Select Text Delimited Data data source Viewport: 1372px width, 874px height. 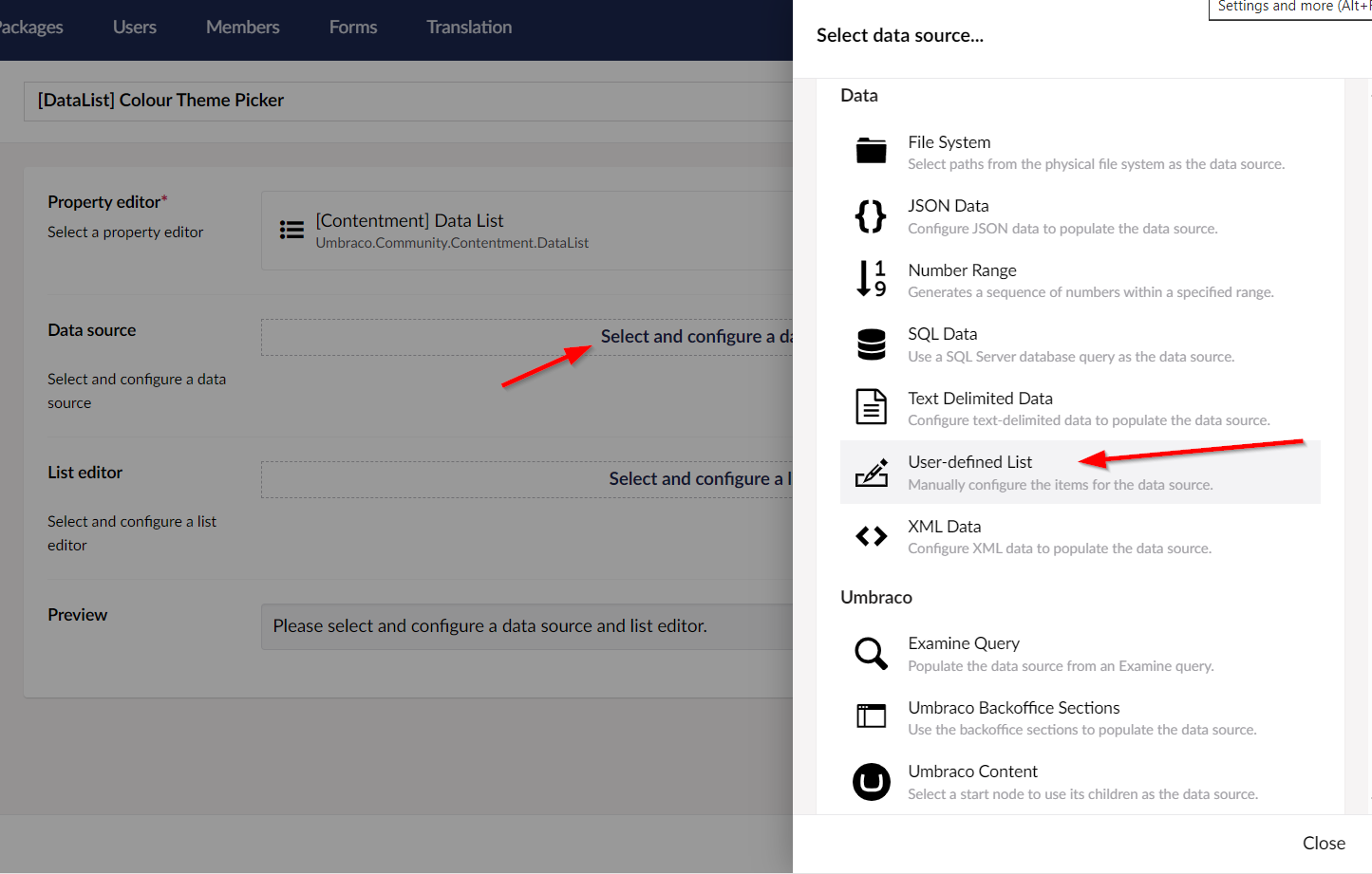pyautogui.click(x=1080, y=408)
